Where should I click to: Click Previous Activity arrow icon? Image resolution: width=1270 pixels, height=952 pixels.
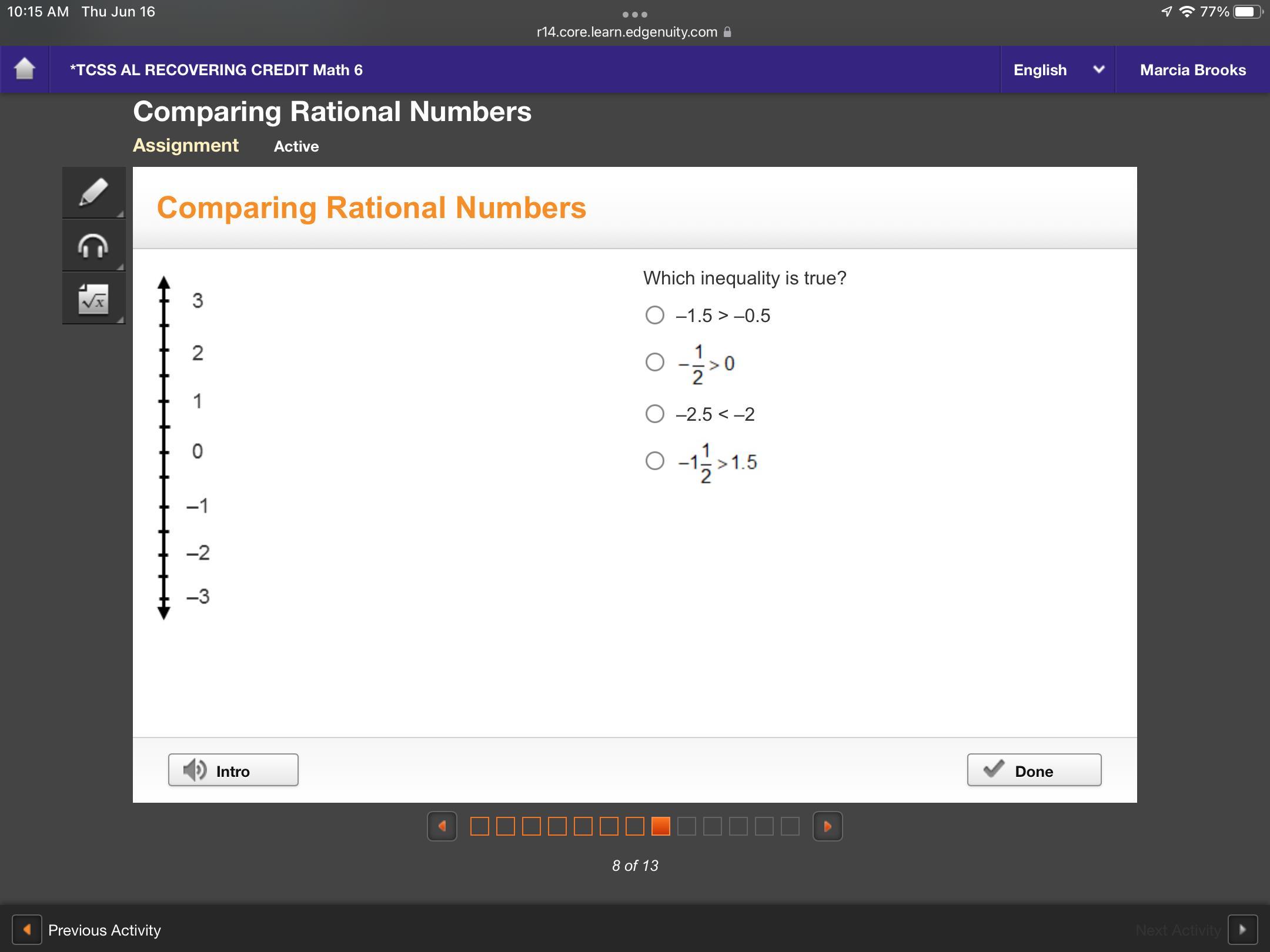tap(27, 930)
